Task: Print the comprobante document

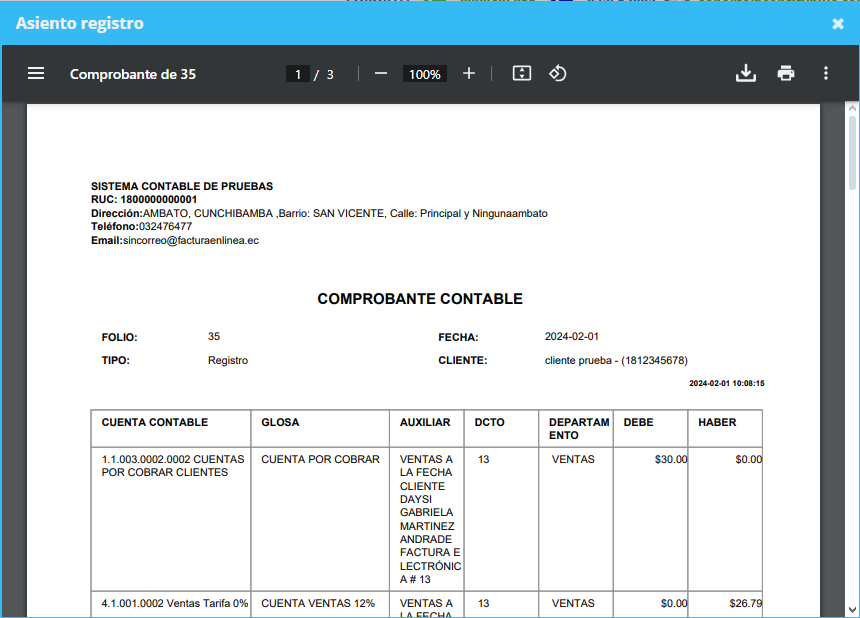Action: pos(786,73)
